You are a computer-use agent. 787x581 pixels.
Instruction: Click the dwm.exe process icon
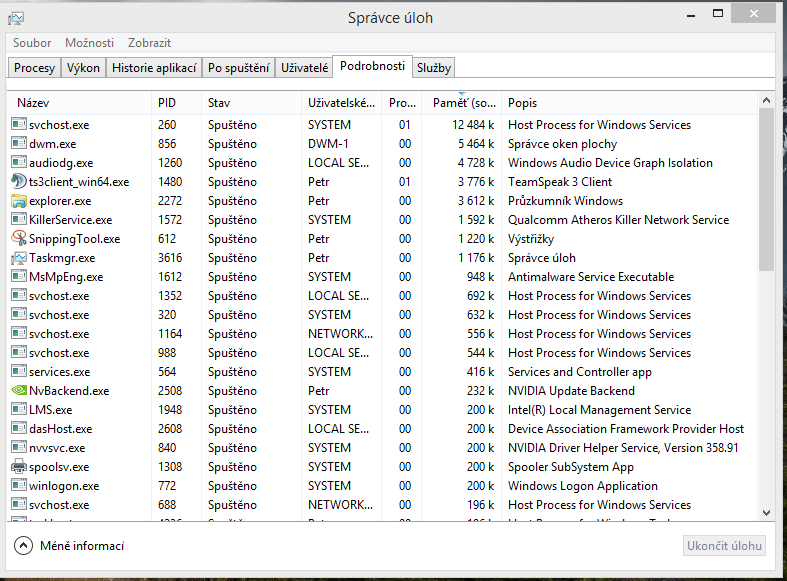pos(18,144)
